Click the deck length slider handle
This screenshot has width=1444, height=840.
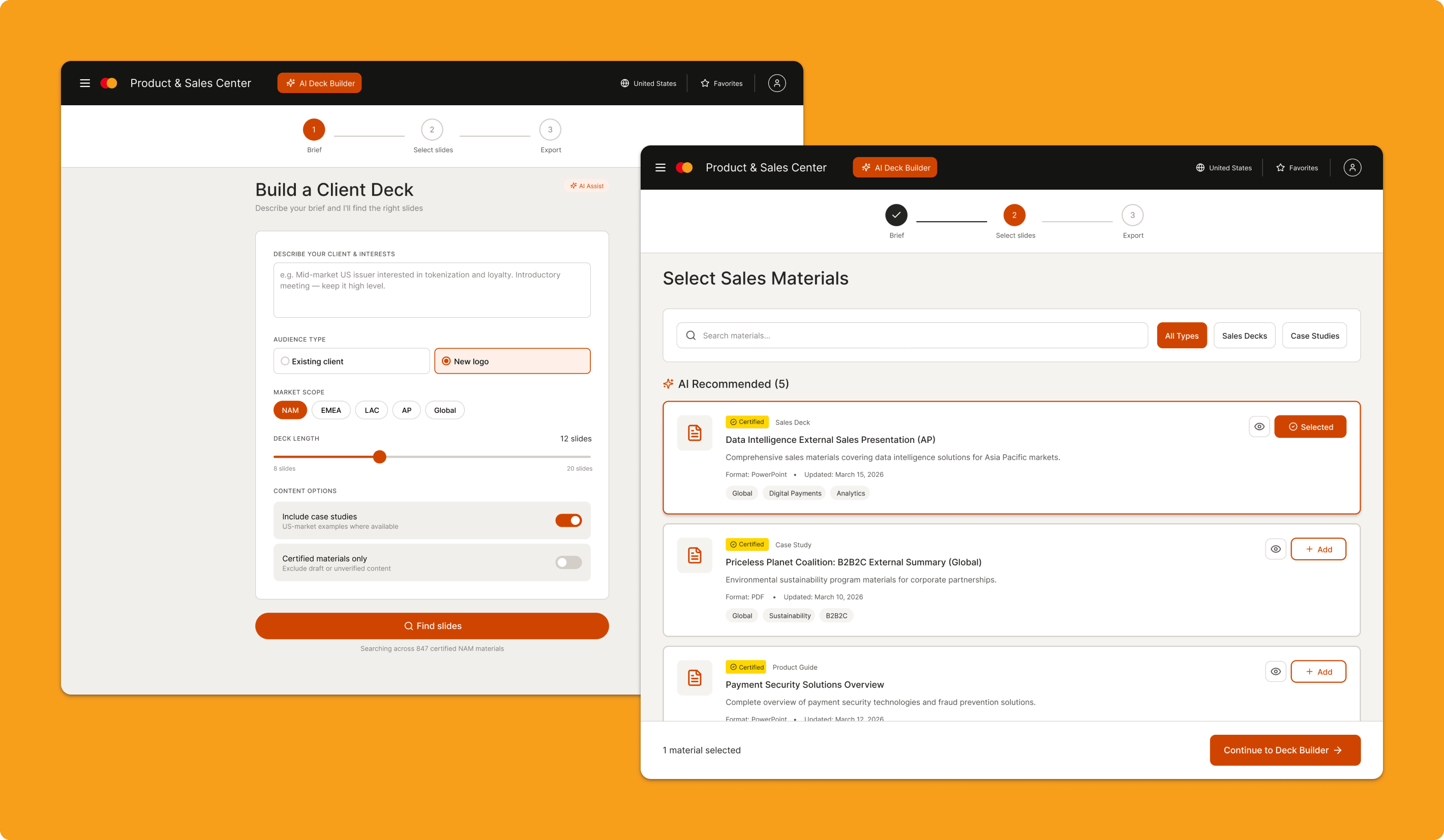(379, 457)
